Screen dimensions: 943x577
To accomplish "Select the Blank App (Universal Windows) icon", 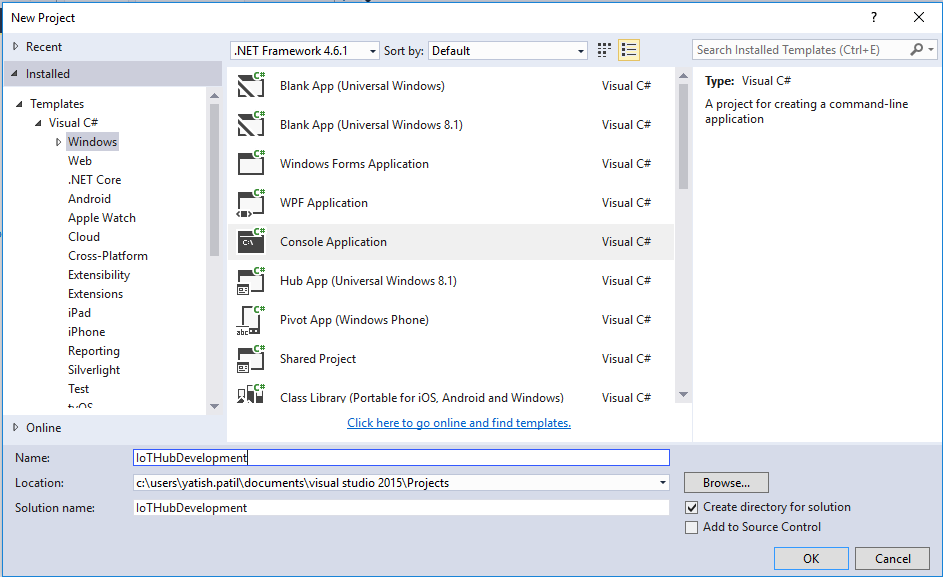I will pos(250,86).
